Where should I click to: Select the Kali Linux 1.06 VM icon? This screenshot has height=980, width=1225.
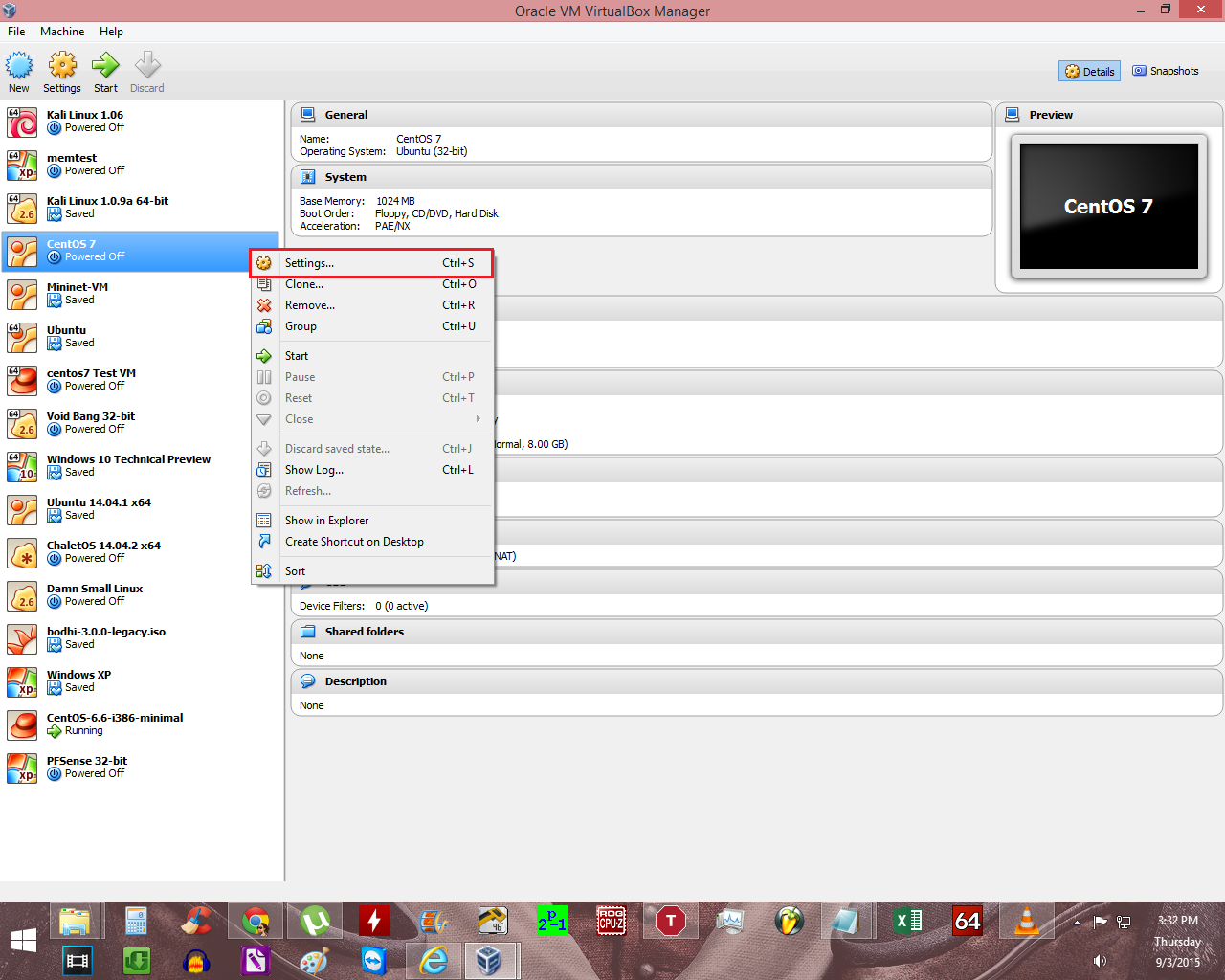pyautogui.click(x=22, y=122)
